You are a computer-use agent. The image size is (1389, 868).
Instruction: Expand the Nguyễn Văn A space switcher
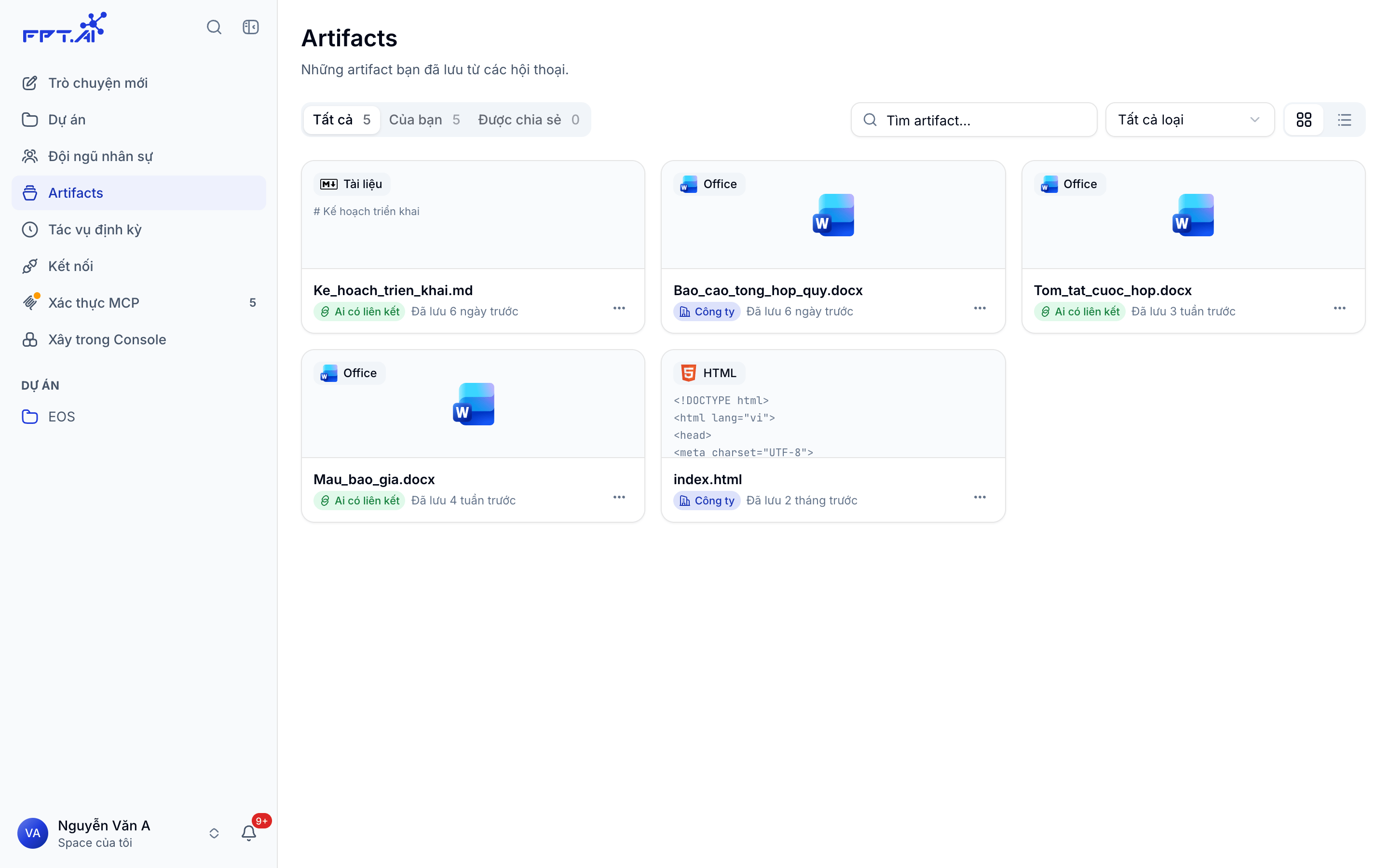pyautogui.click(x=214, y=833)
